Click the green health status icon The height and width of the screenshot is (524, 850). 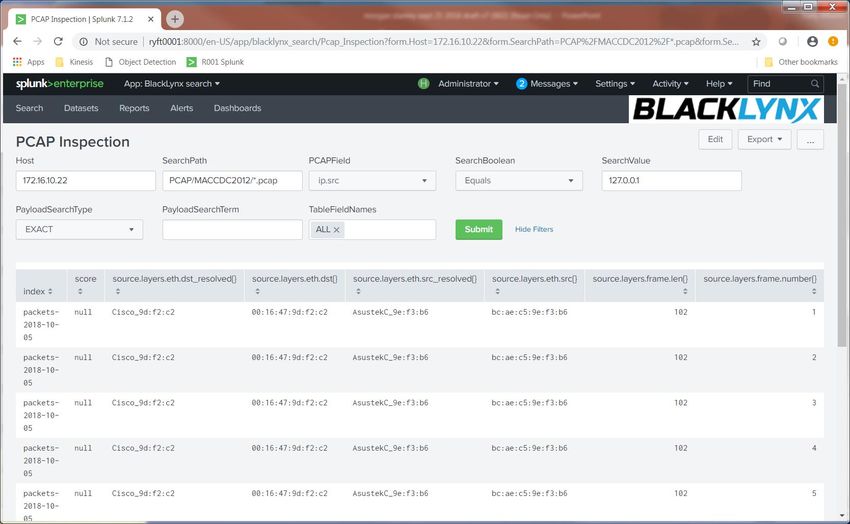(x=423, y=83)
